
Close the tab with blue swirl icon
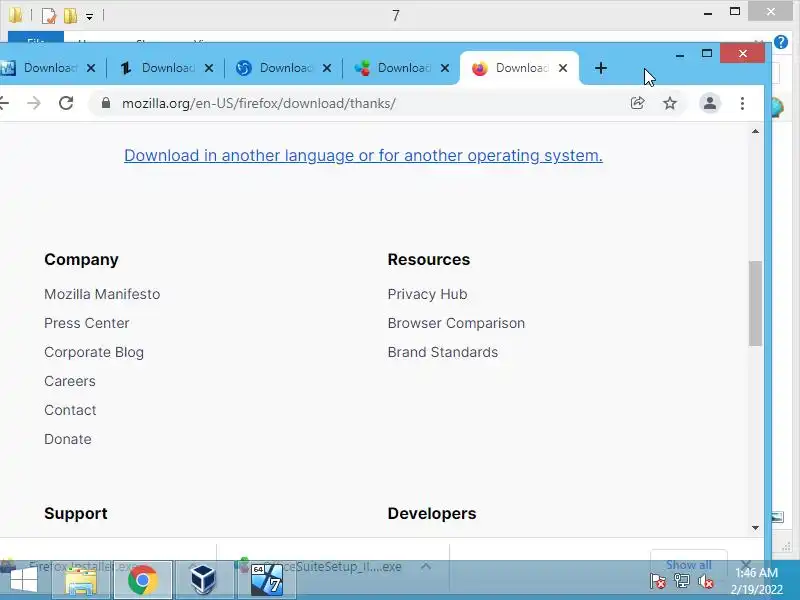pyautogui.click(x=327, y=68)
